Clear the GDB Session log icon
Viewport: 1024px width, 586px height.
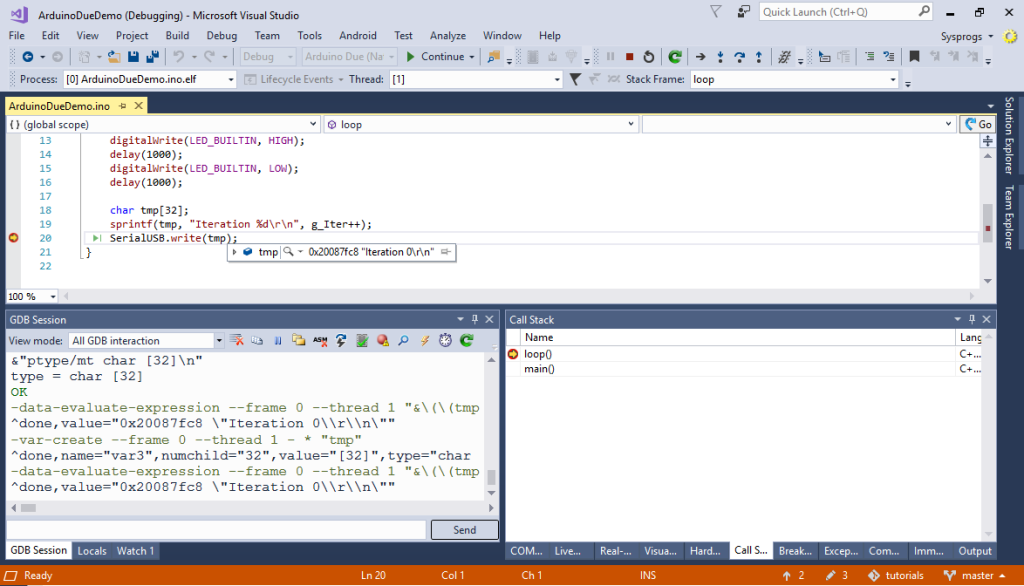click(237, 341)
